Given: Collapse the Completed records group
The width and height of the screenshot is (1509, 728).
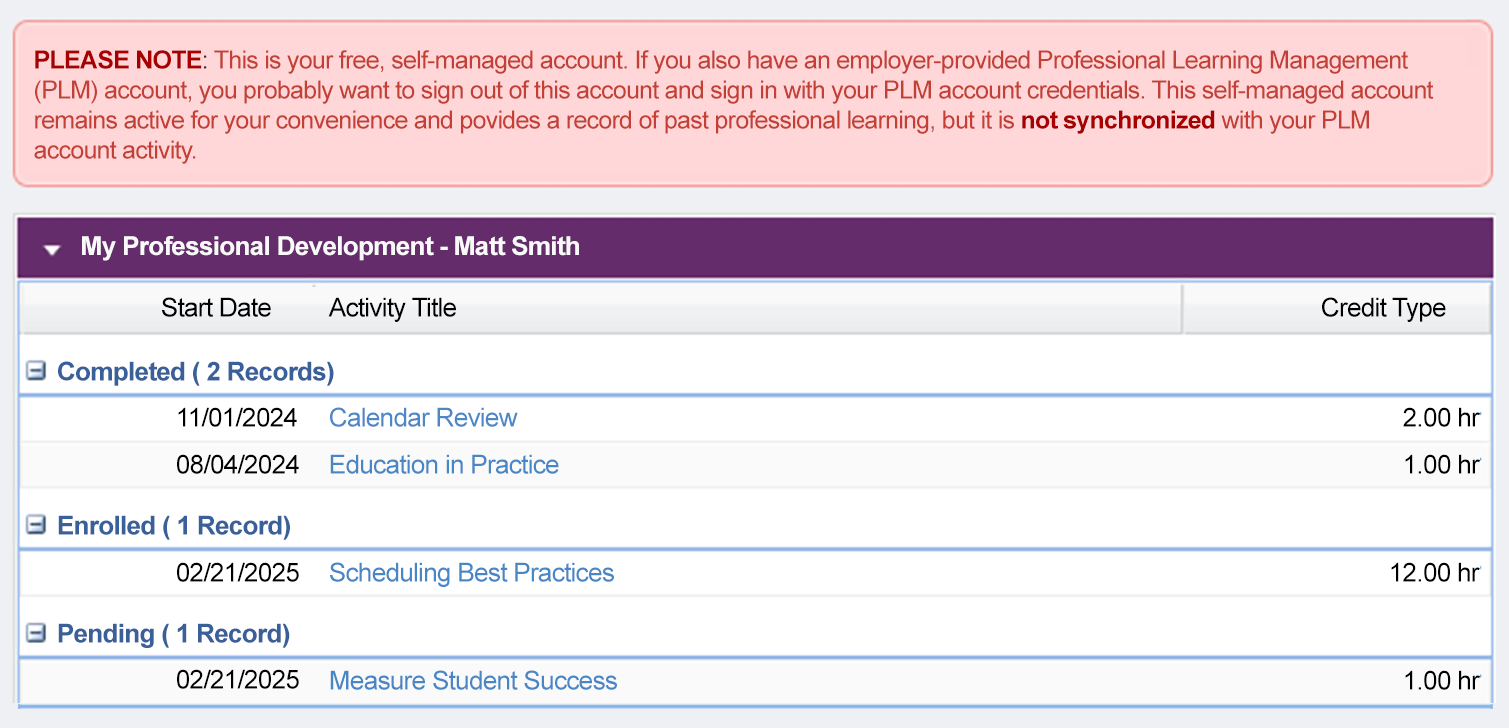Looking at the screenshot, I should 36,371.
